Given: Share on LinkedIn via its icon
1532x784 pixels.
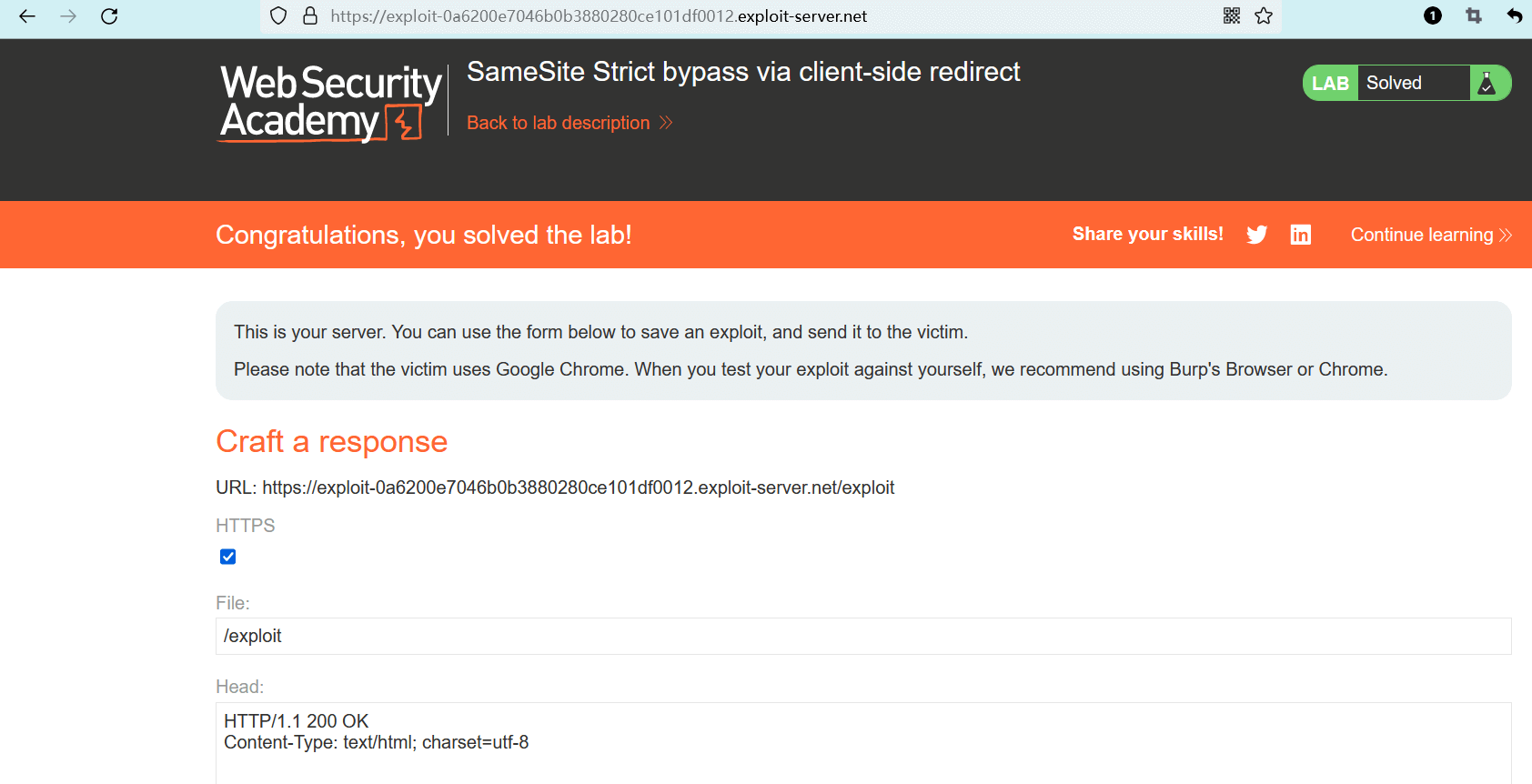Looking at the screenshot, I should point(1301,235).
